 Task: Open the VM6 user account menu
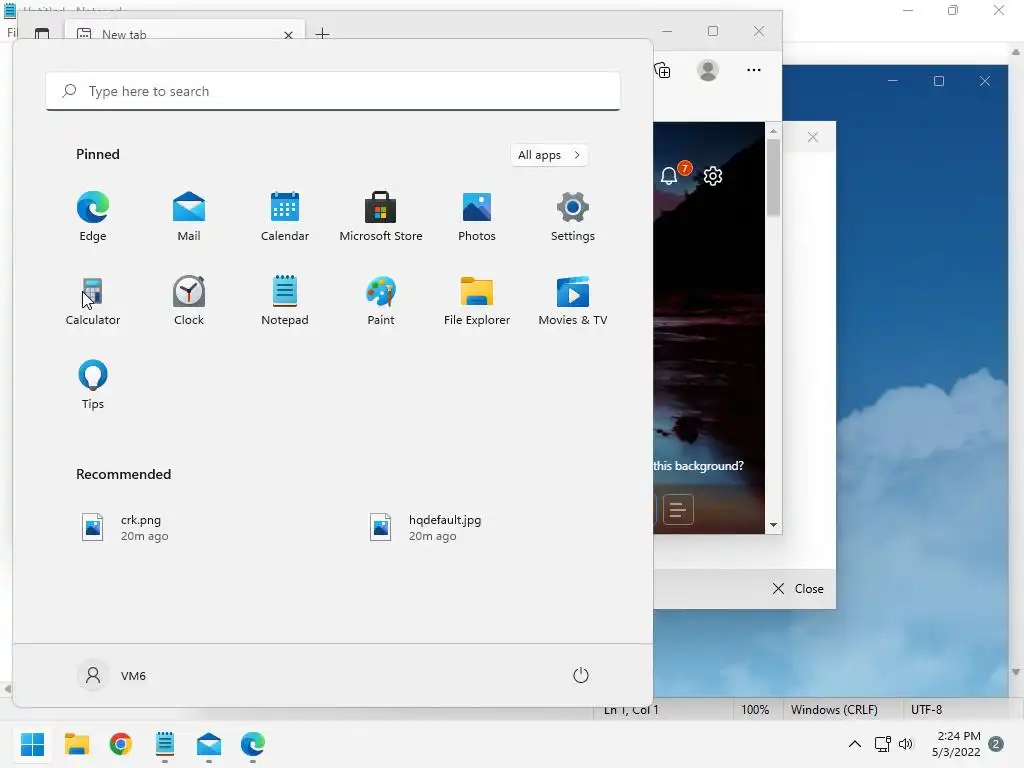click(112, 675)
